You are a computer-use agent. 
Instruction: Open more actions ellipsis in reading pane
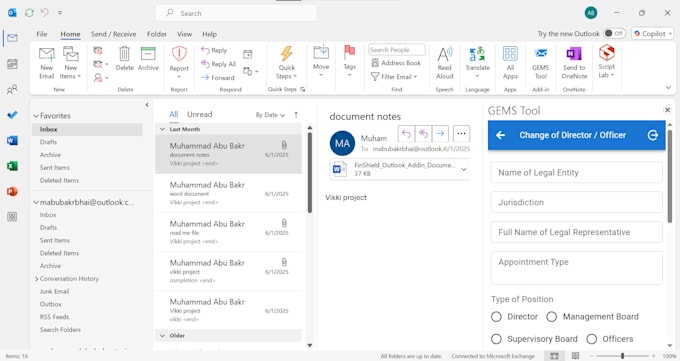tap(461, 134)
